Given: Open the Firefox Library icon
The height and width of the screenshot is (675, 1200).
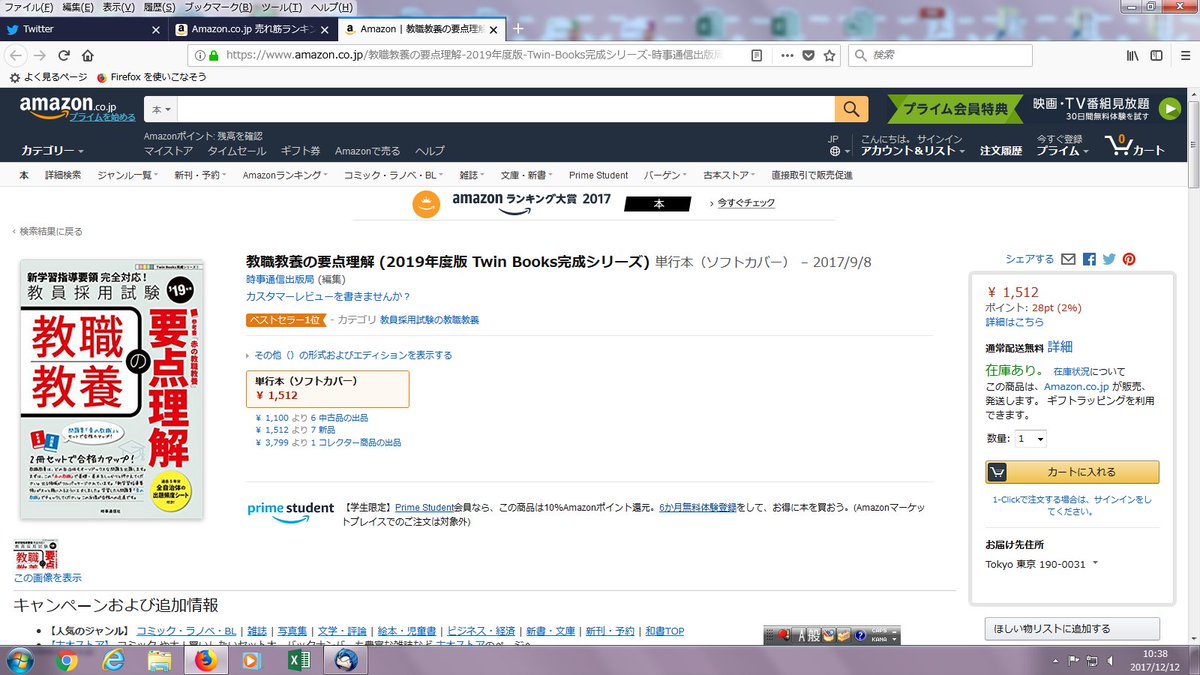Looking at the screenshot, I should [1132, 56].
